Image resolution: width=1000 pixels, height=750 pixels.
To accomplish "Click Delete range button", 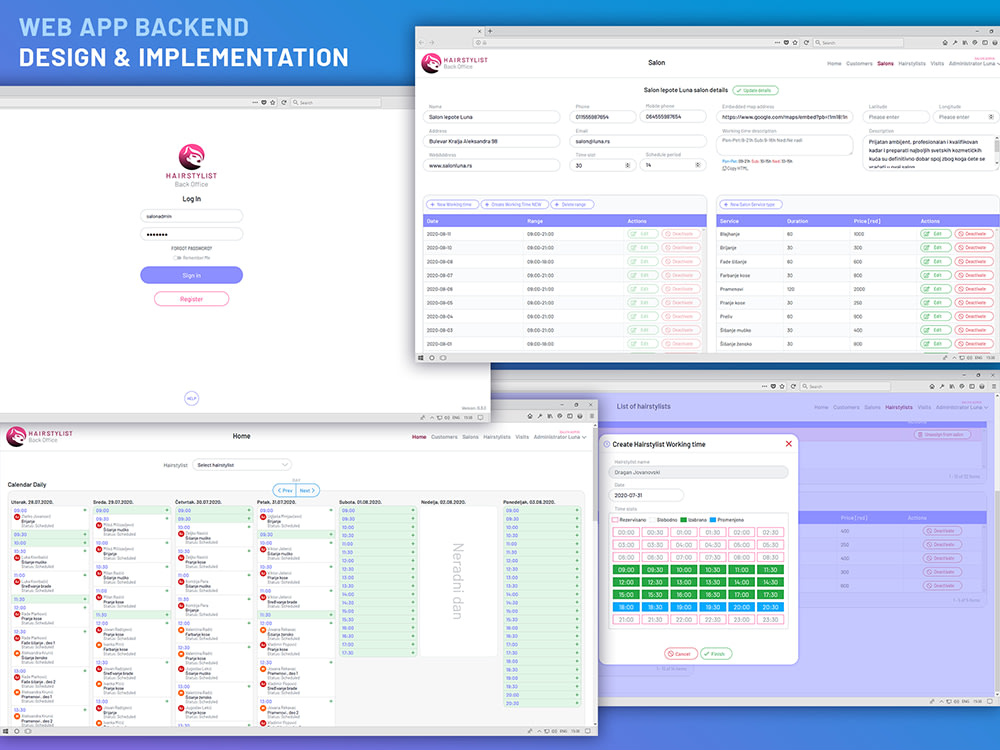I will pyautogui.click(x=572, y=205).
